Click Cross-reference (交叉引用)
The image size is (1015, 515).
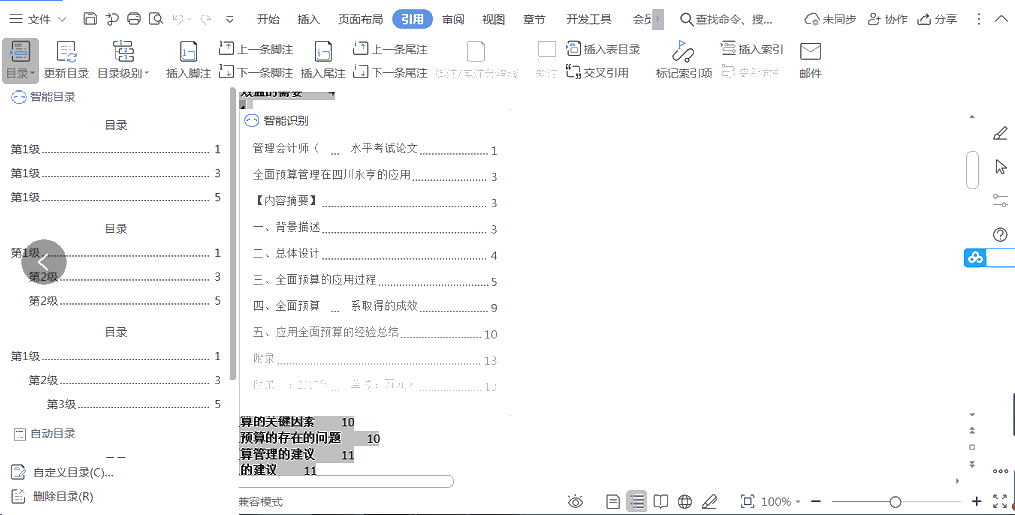click(x=597, y=72)
